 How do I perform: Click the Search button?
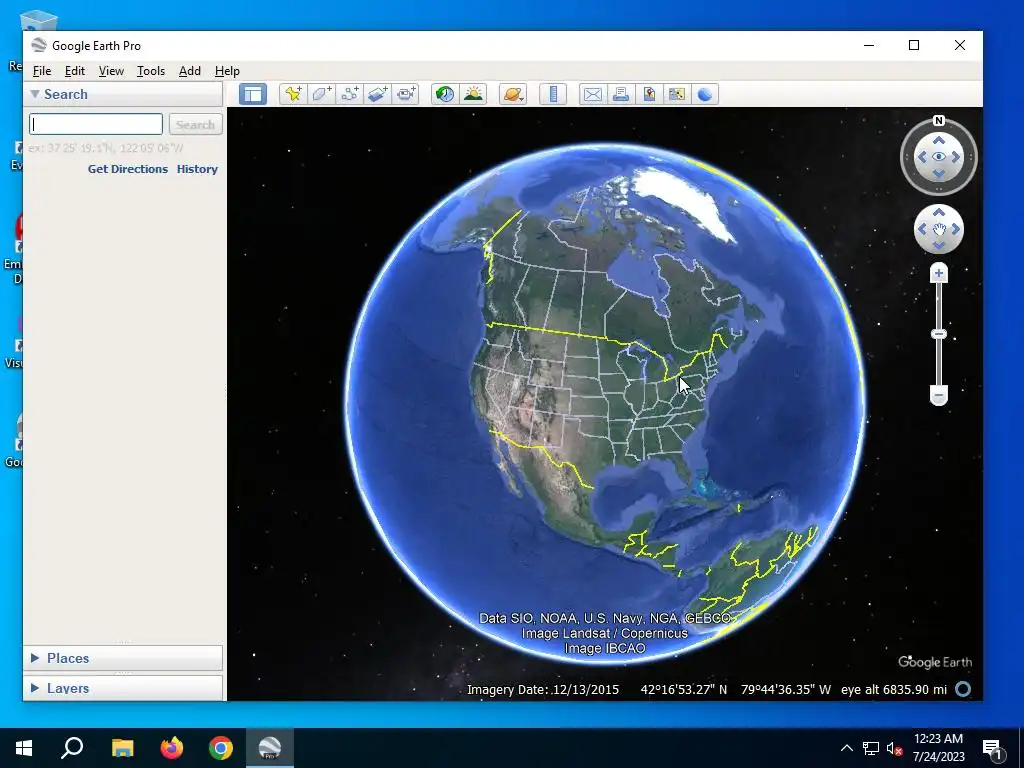pos(195,124)
